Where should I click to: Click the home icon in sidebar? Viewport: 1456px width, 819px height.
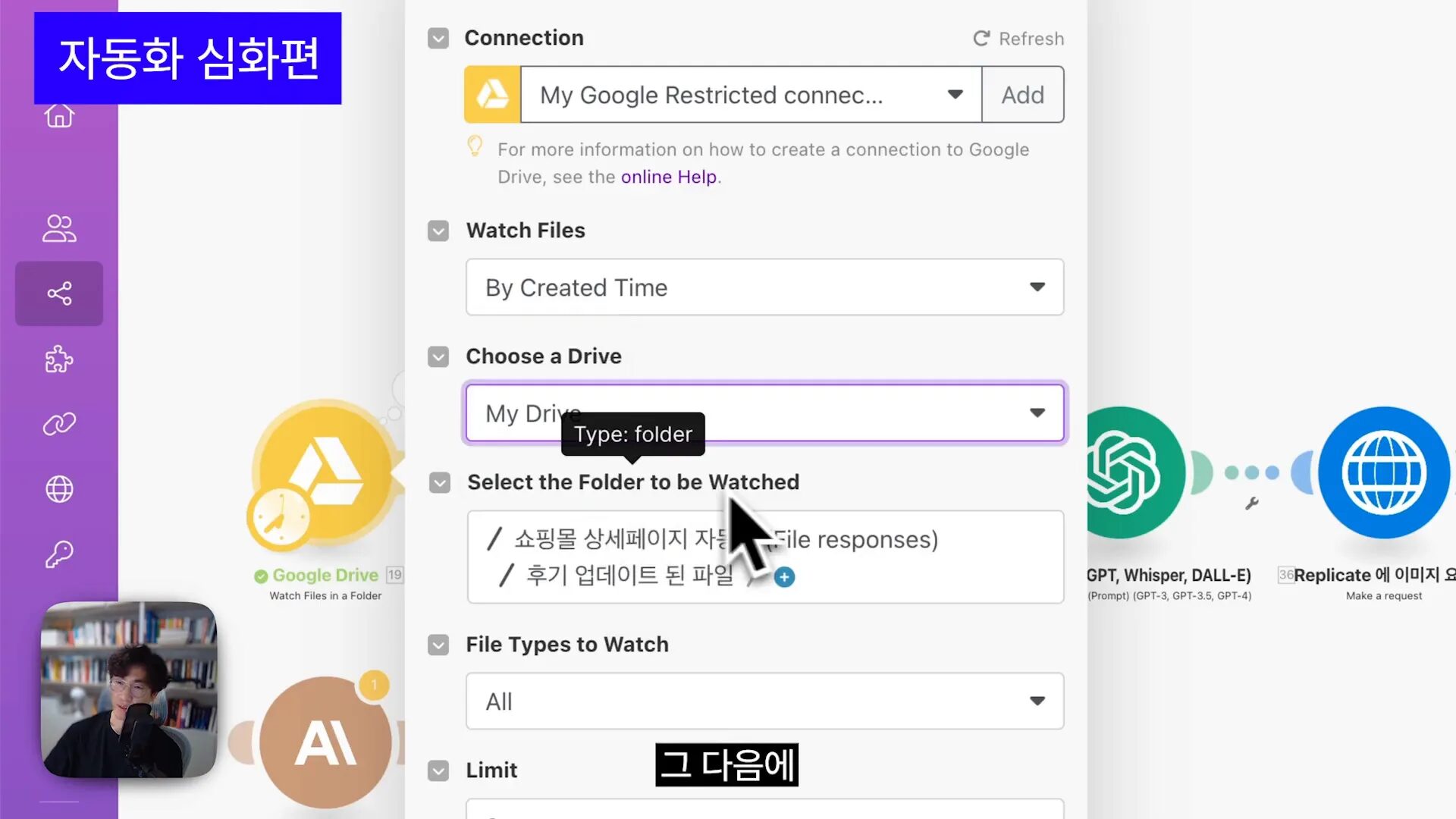[59, 114]
